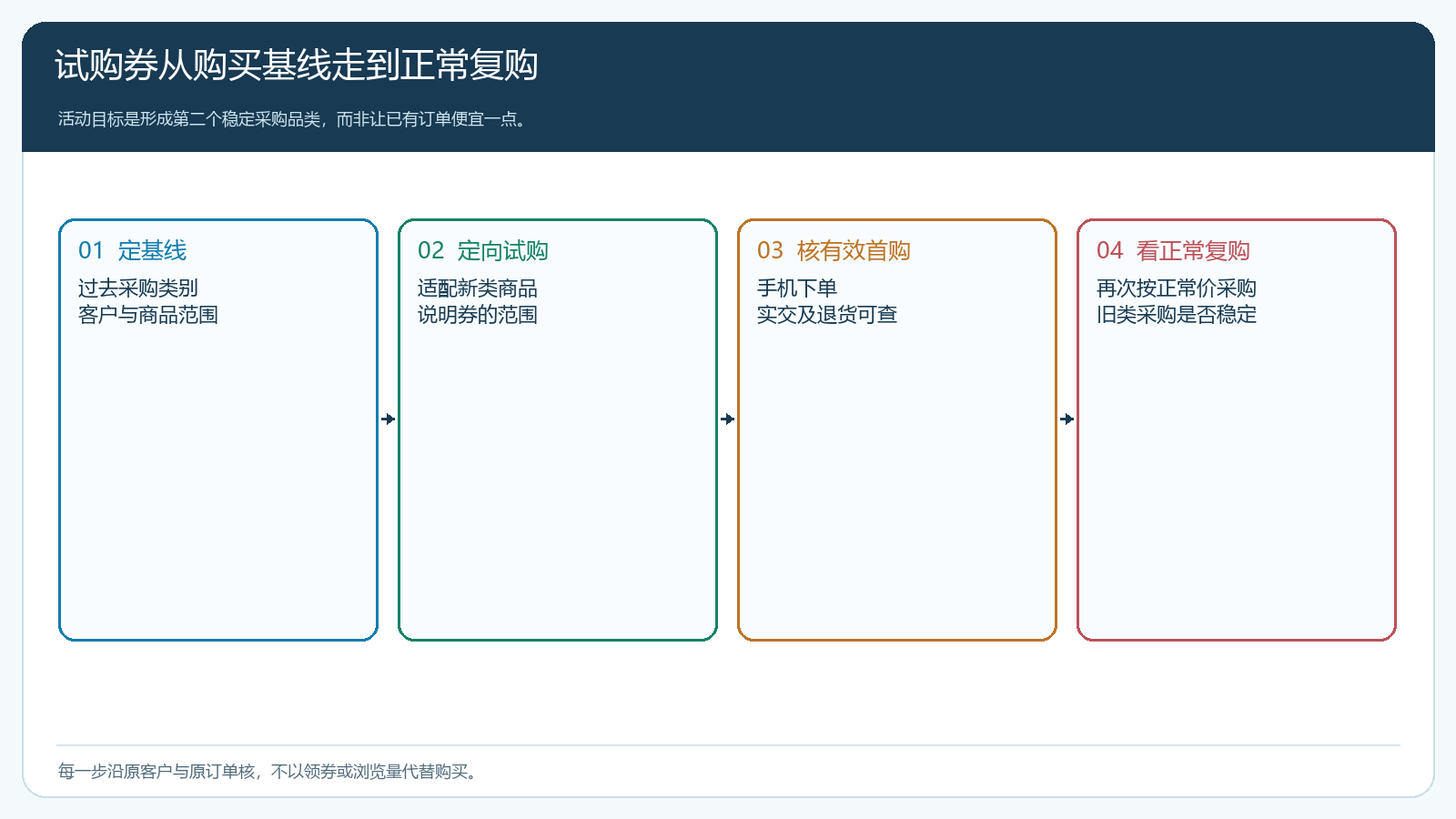Click the line 说明券的范围

pos(478,315)
